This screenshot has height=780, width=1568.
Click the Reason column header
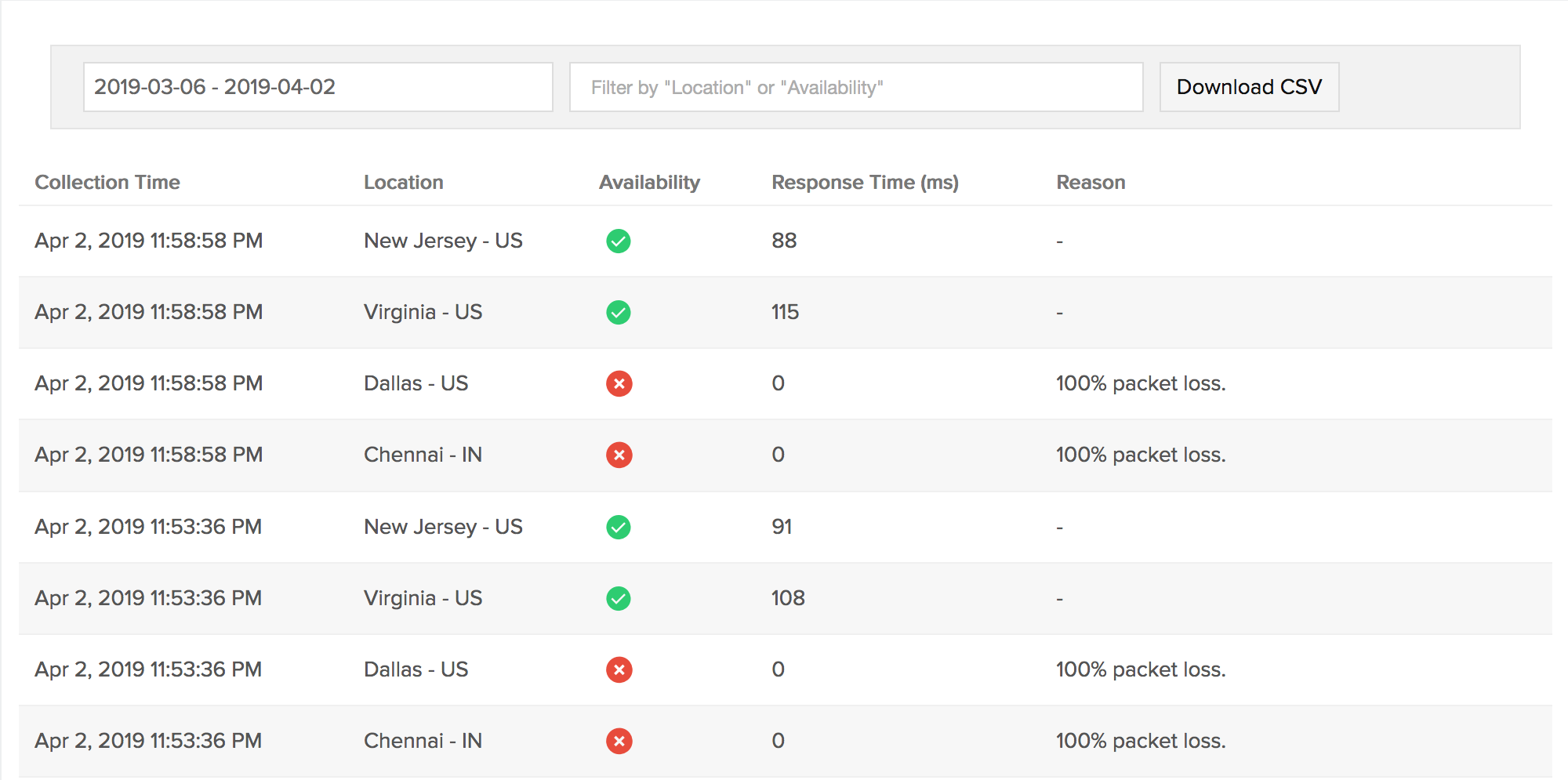coord(1091,182)
